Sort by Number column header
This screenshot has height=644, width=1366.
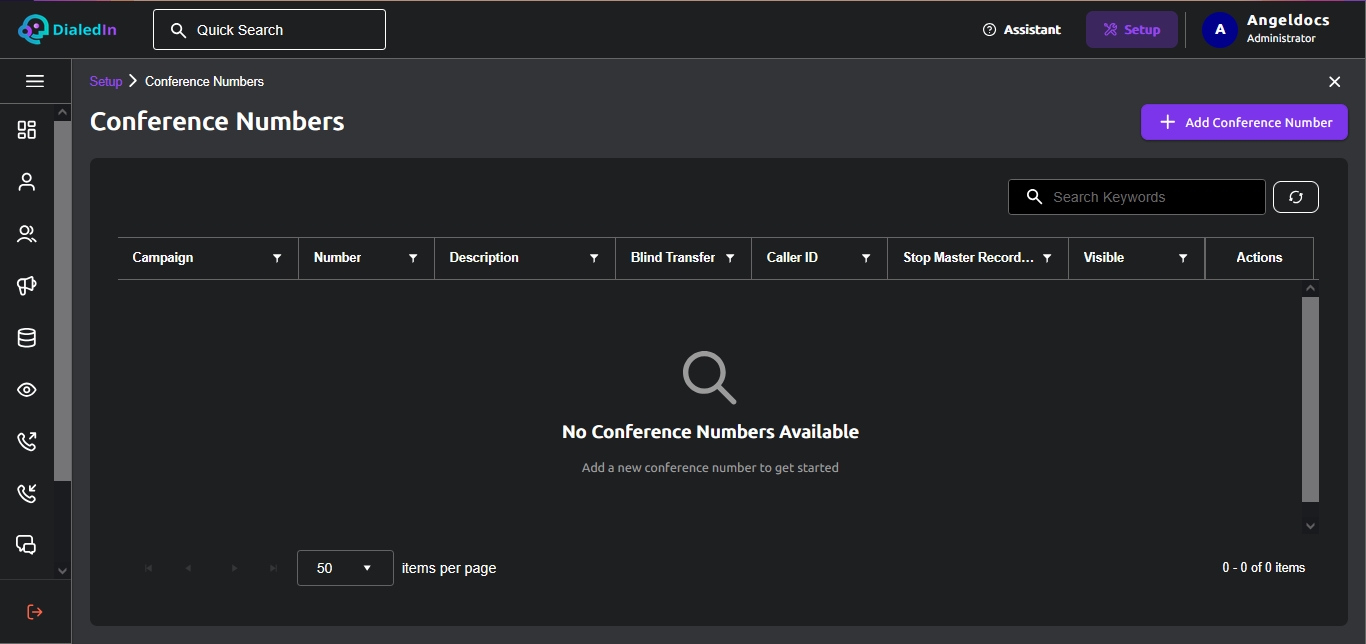point(337,258)
